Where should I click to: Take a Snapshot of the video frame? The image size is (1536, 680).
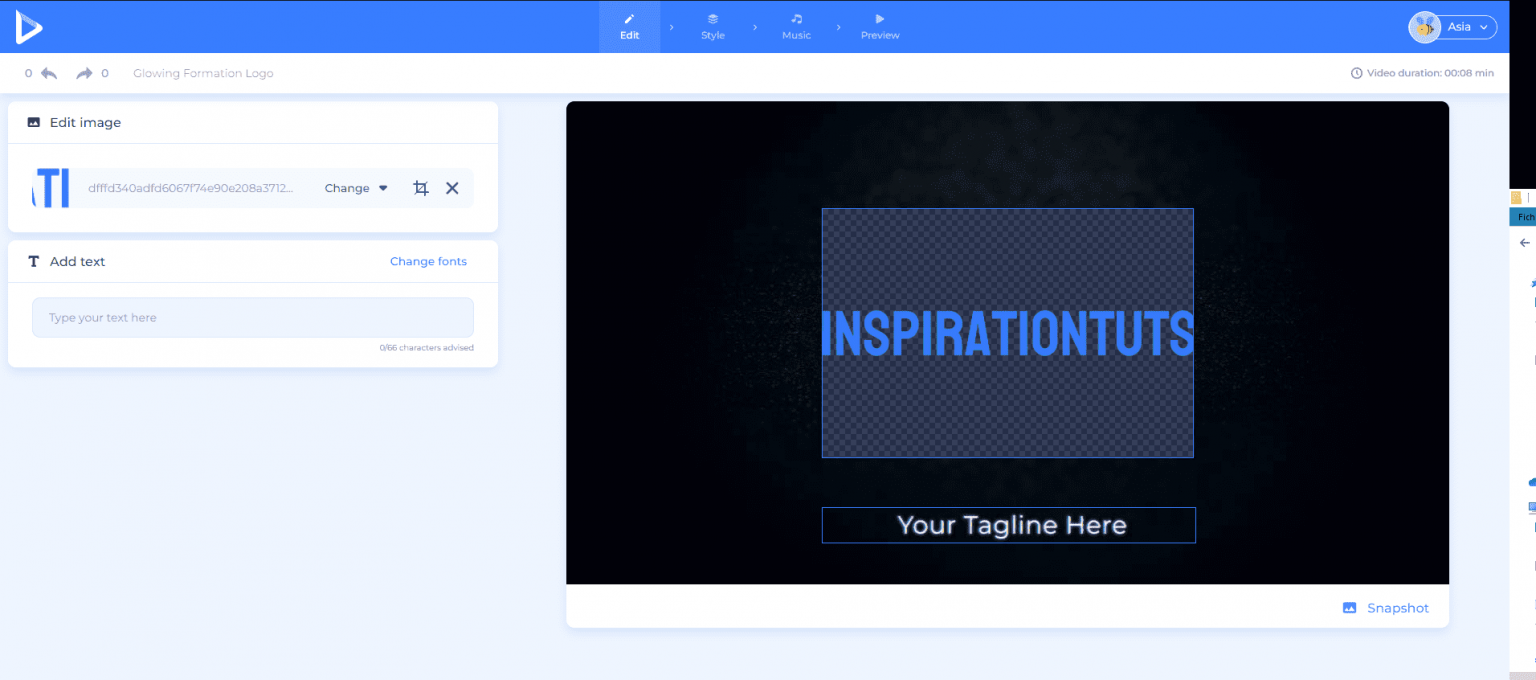1386,607
